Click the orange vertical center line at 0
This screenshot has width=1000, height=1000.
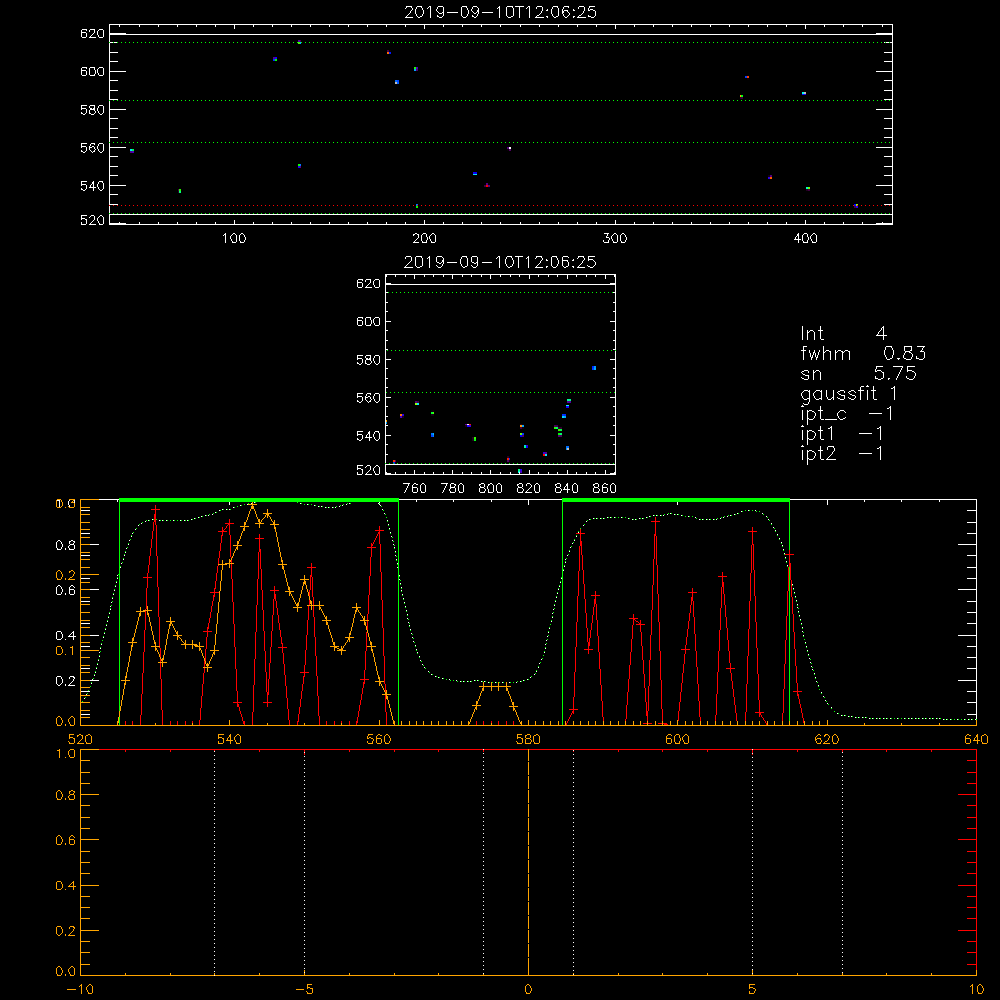pyautogui.click(x=528, y=862)
